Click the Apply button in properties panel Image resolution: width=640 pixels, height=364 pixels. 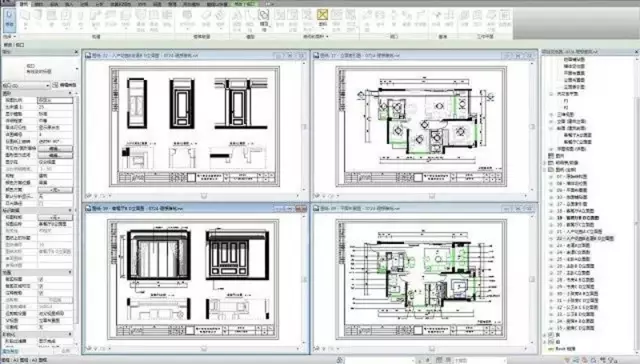pyautogui.click(x=66, y=351)
